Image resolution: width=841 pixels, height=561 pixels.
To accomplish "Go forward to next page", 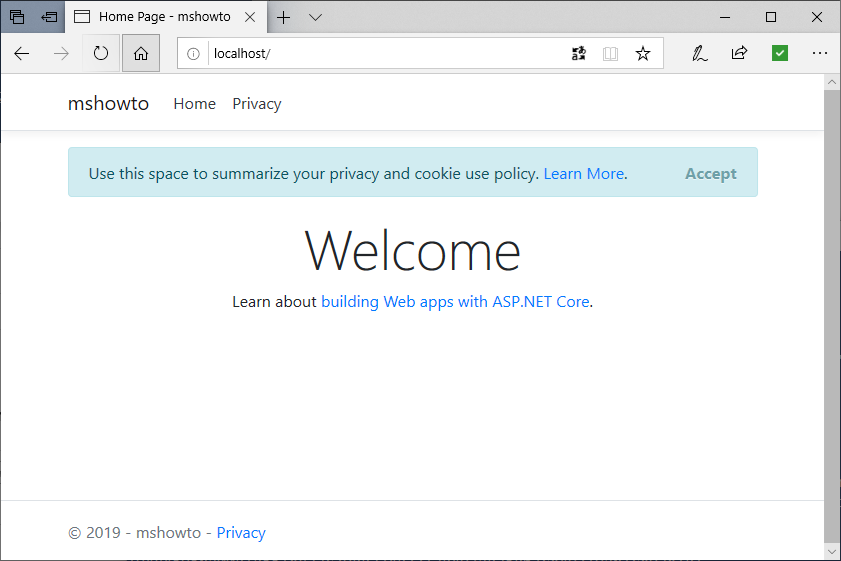I will (62, 53).
